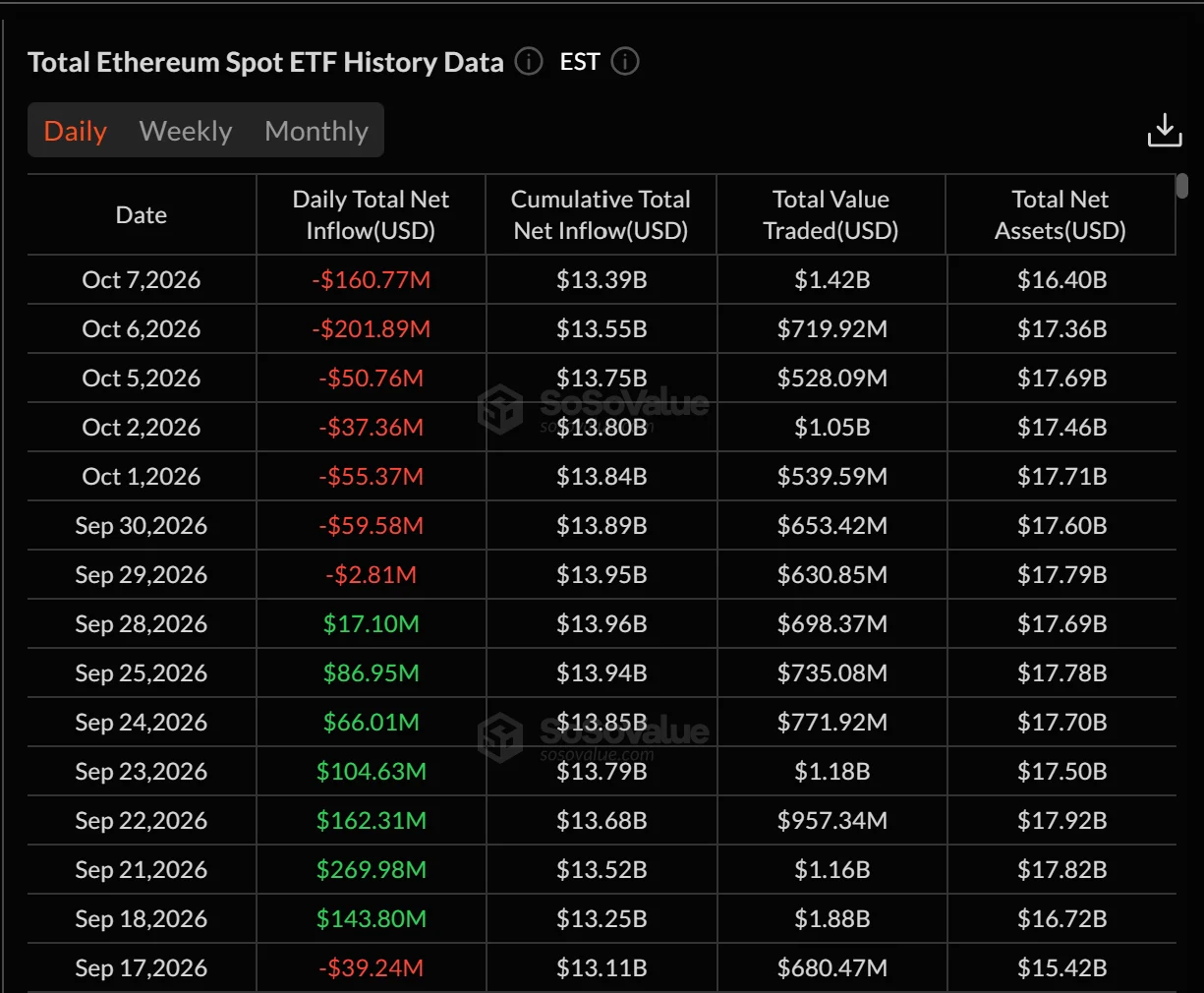Click the download data icon
Viewport: 1204px width, 993px height.
[x=1165, y=131]
